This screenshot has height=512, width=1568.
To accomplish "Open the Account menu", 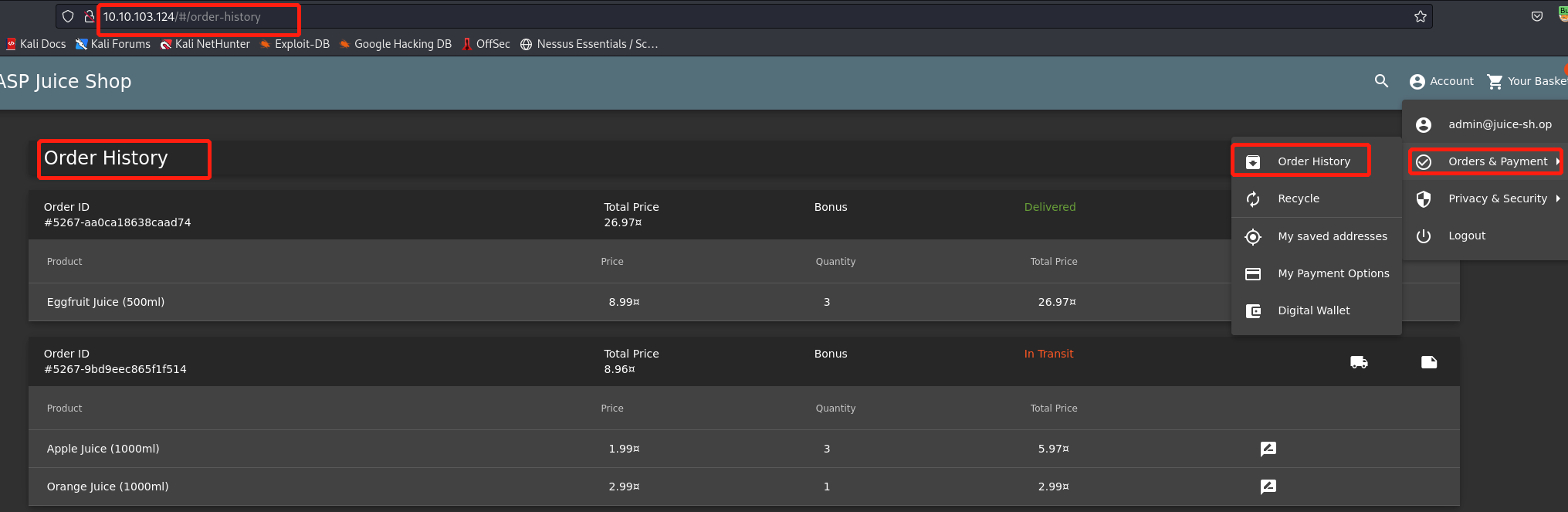I will 1441,81.
